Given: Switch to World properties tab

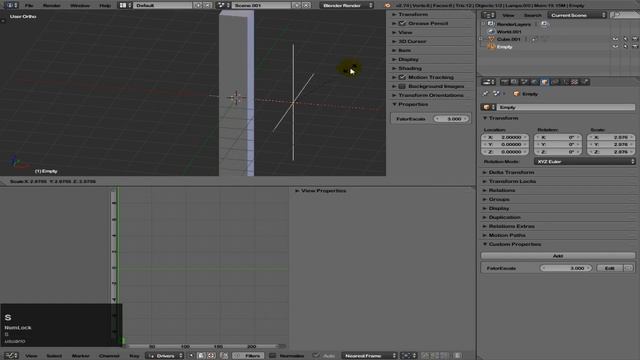Looking at the screenshot, I should tap(534, 82).
